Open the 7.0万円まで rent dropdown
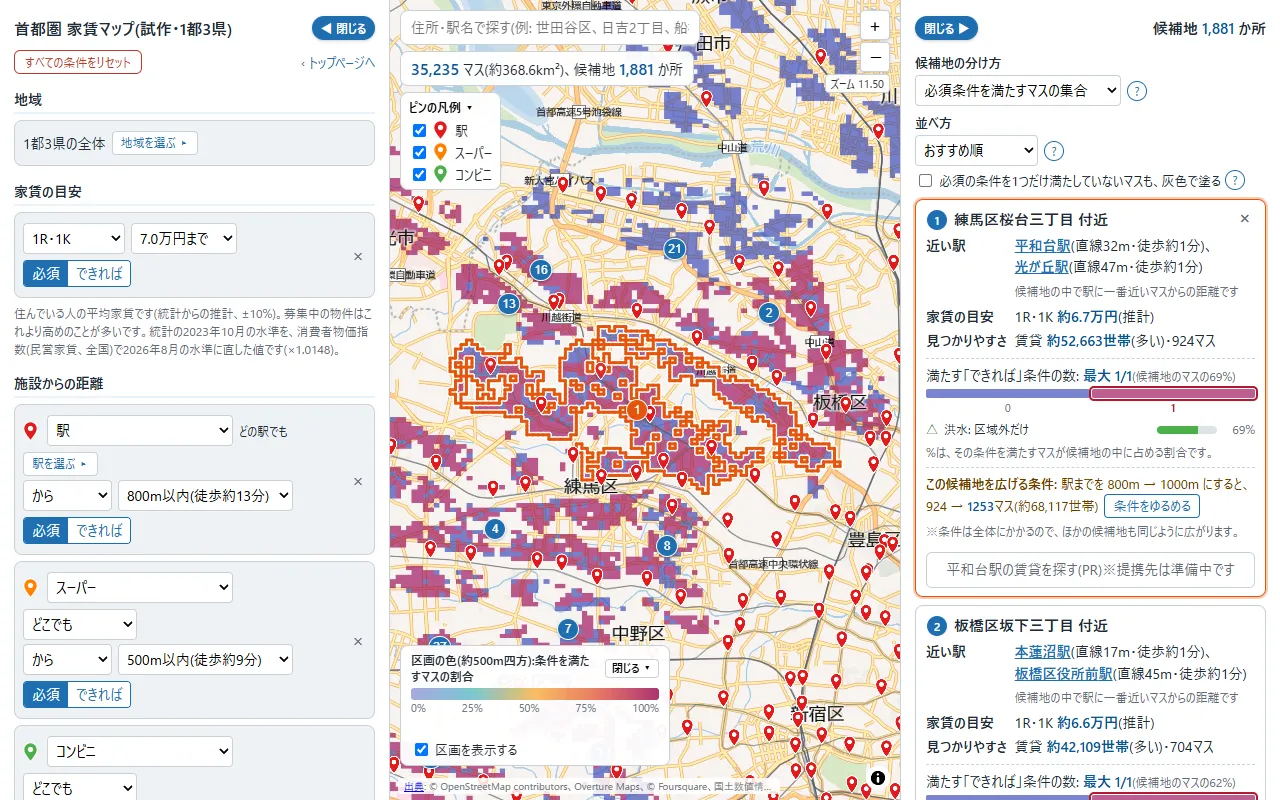 click(x=184, y=239)
